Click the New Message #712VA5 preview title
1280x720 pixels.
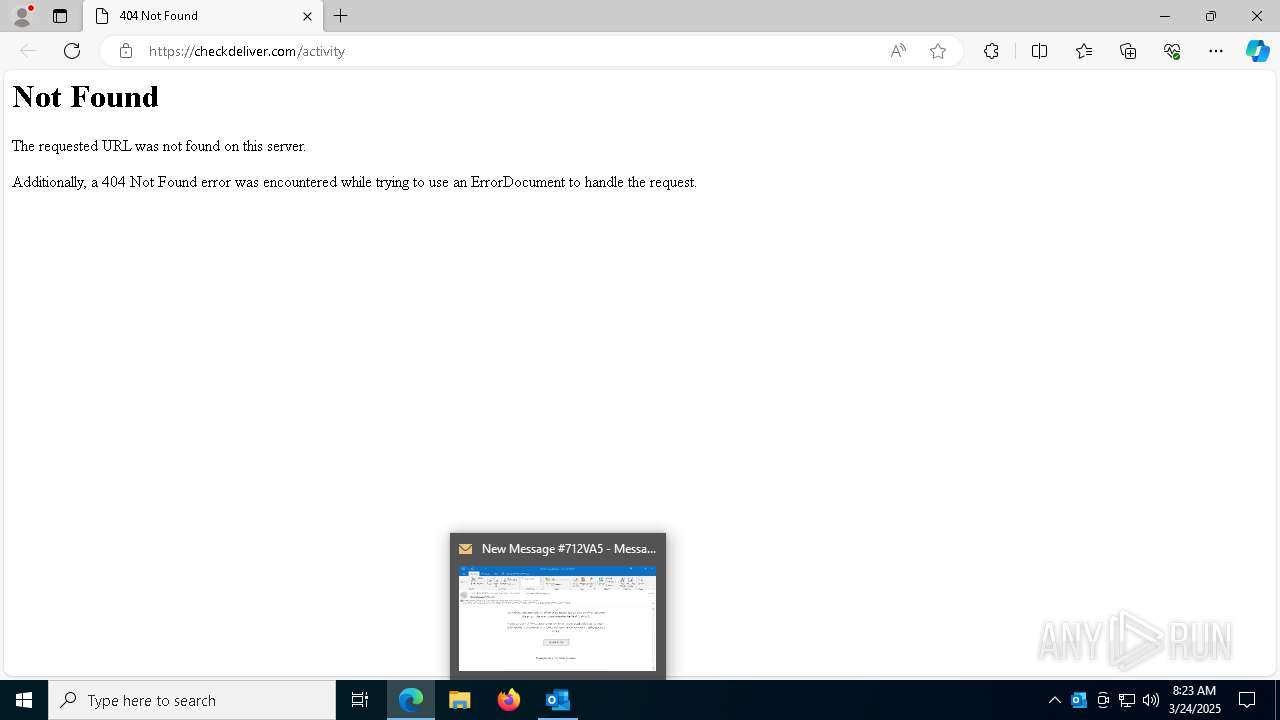tap(568, 549)
